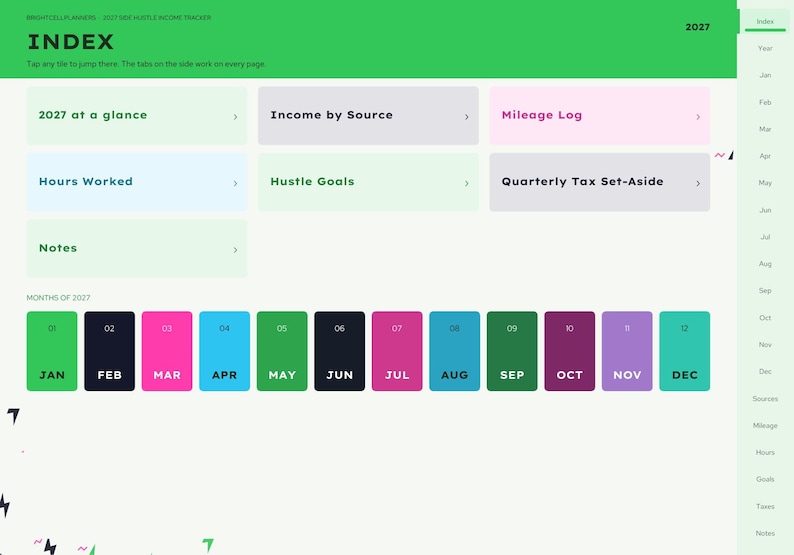The image size is (794, 555).
Task: Jump to the MAY month tile
Action: [282, 351]
